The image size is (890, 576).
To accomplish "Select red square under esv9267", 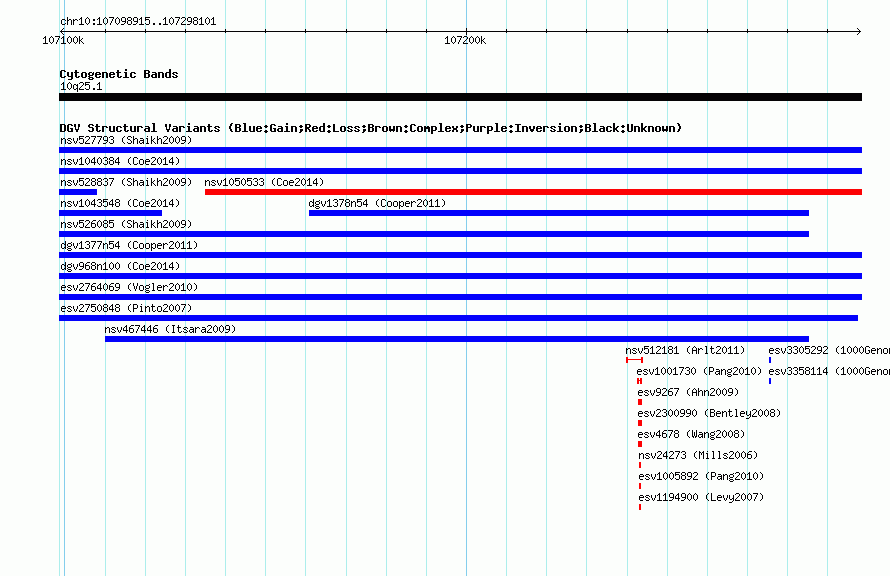I will click(x=640, y=402).
